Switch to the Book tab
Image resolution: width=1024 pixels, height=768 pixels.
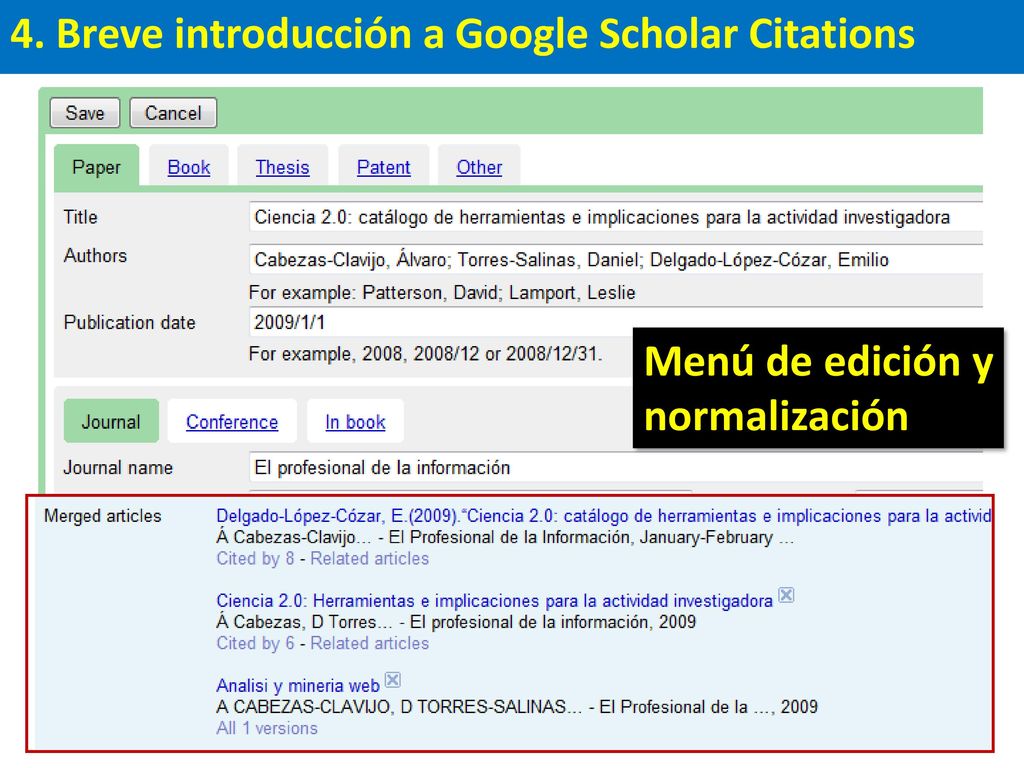pos(189,167)
